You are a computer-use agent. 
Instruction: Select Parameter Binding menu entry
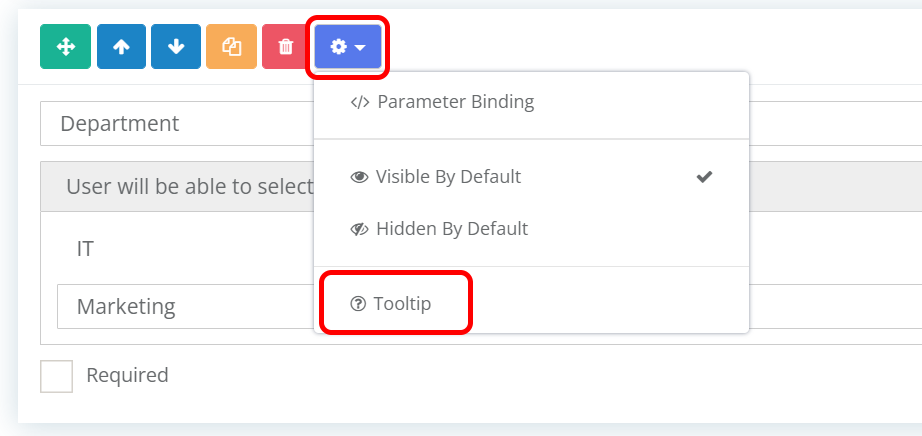click(531, 102)
